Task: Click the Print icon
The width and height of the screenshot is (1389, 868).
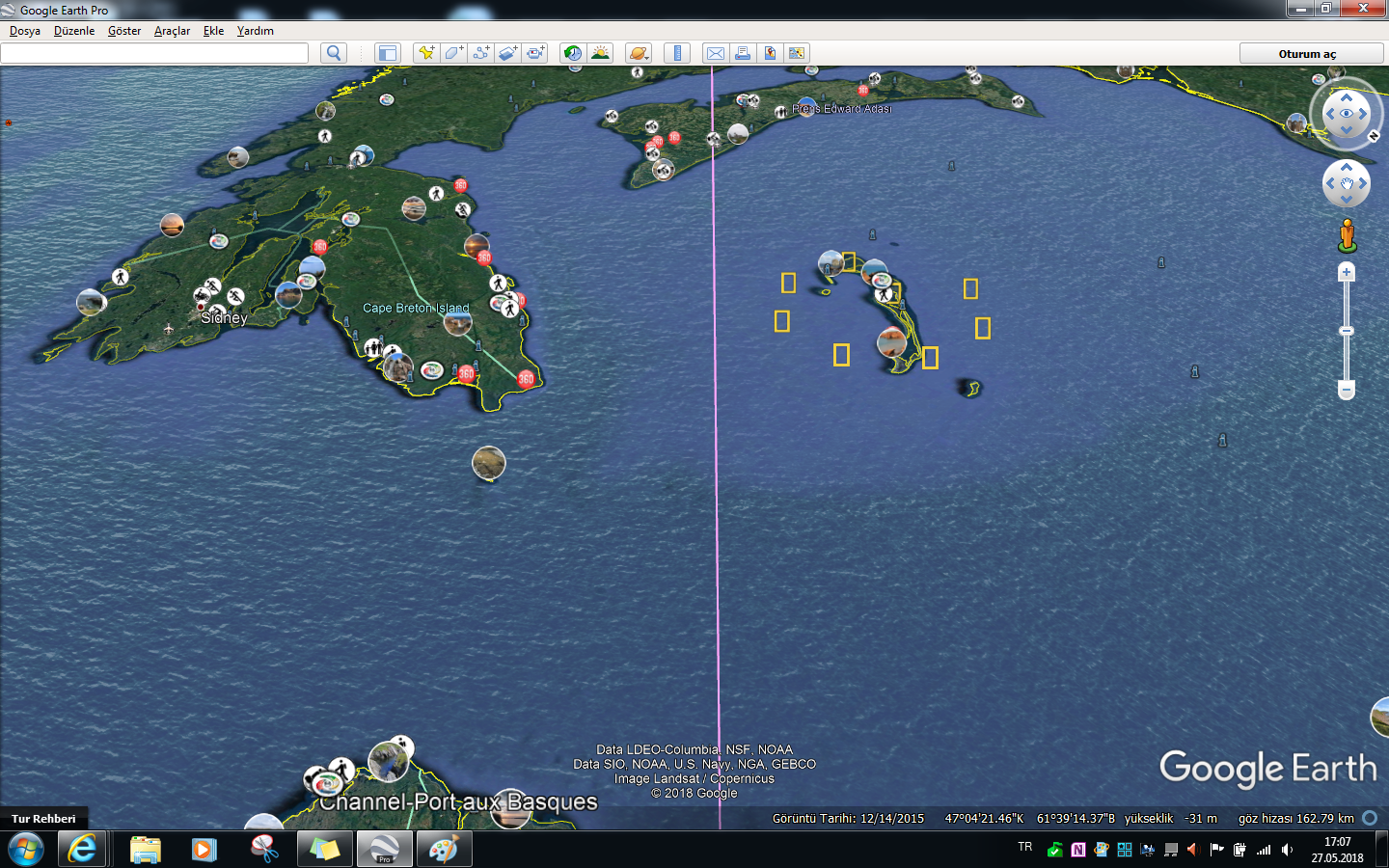Action: pos(743,53)
